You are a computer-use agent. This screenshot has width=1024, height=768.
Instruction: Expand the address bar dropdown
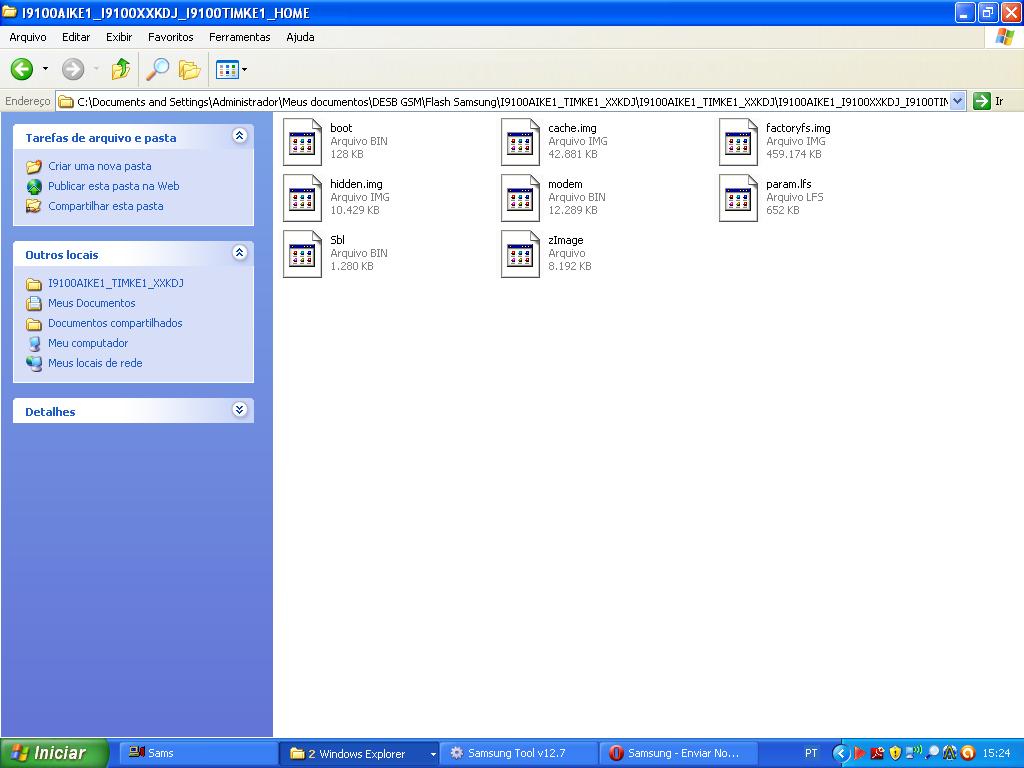tap(957, 101)
